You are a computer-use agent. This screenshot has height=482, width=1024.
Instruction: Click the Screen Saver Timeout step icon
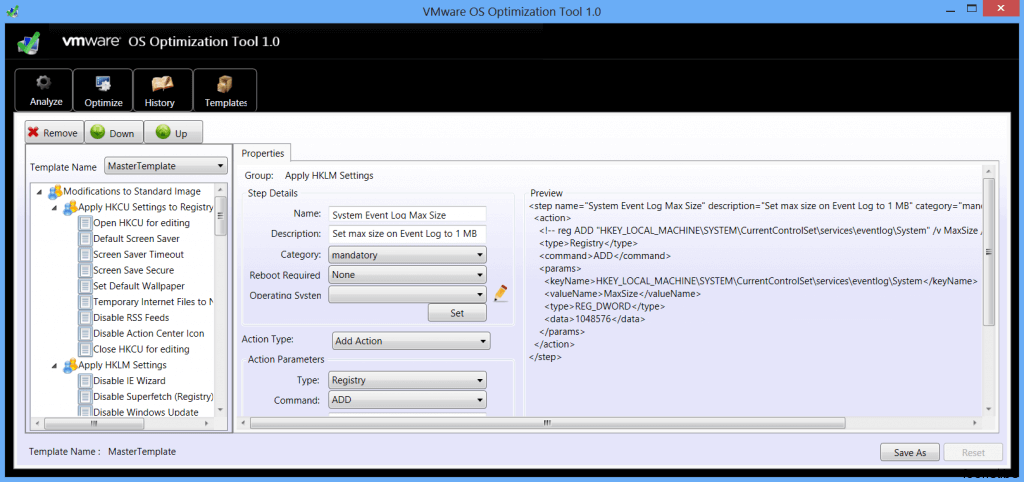[84, 254]
